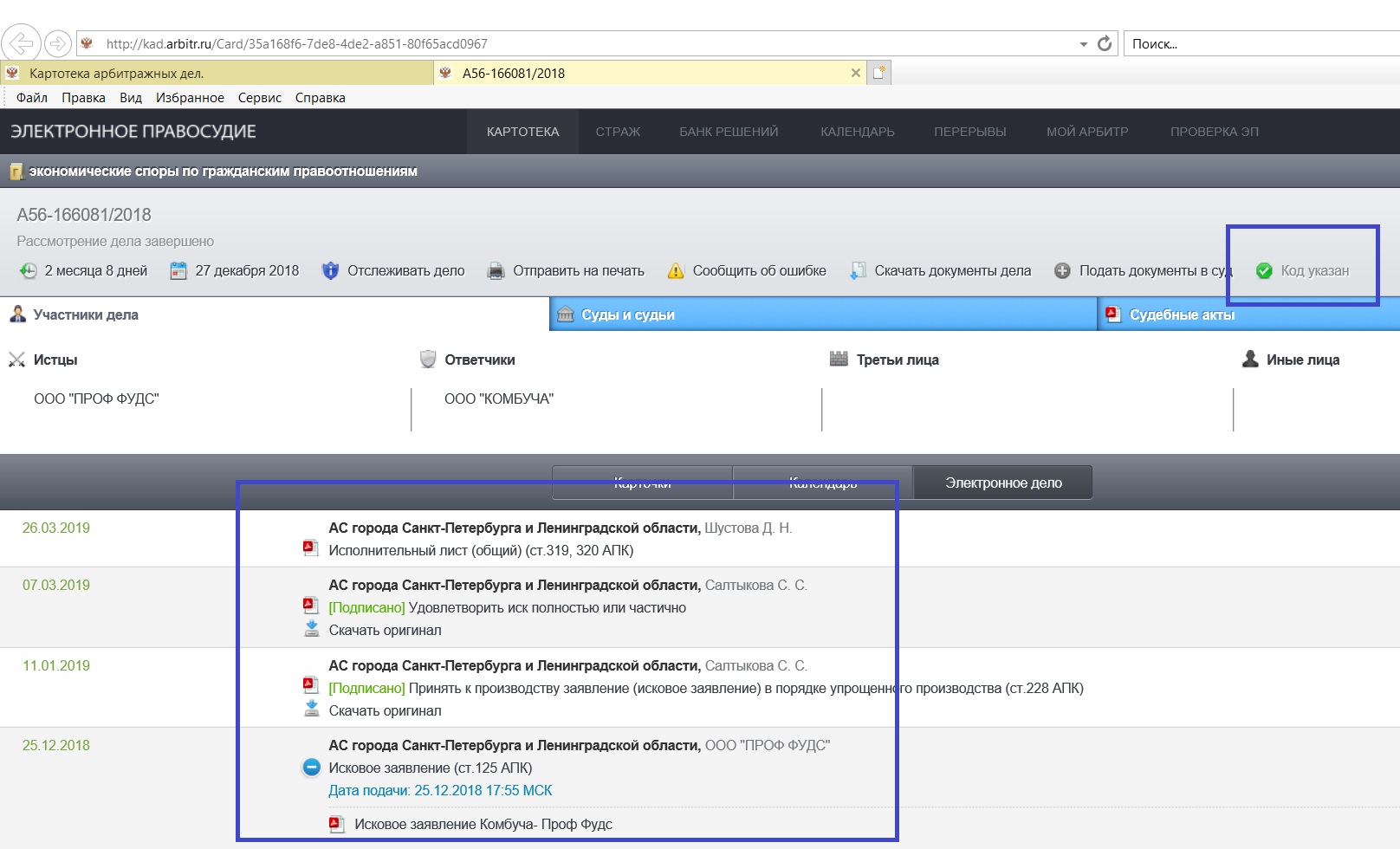The width and height of the screenshot is (1400, 849).
Task: Open Исковое заявление Комбуча- Проф Фудс file
Action: click(x=483, y=824)
